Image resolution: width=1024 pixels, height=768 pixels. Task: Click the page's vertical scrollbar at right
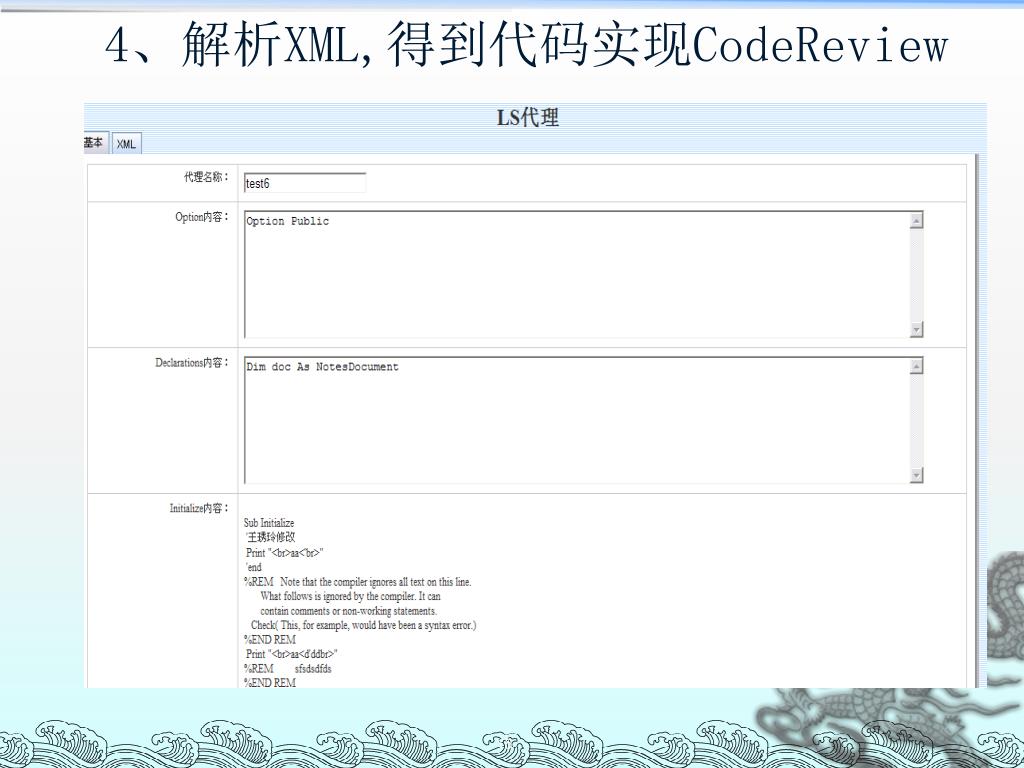[978, 421]
